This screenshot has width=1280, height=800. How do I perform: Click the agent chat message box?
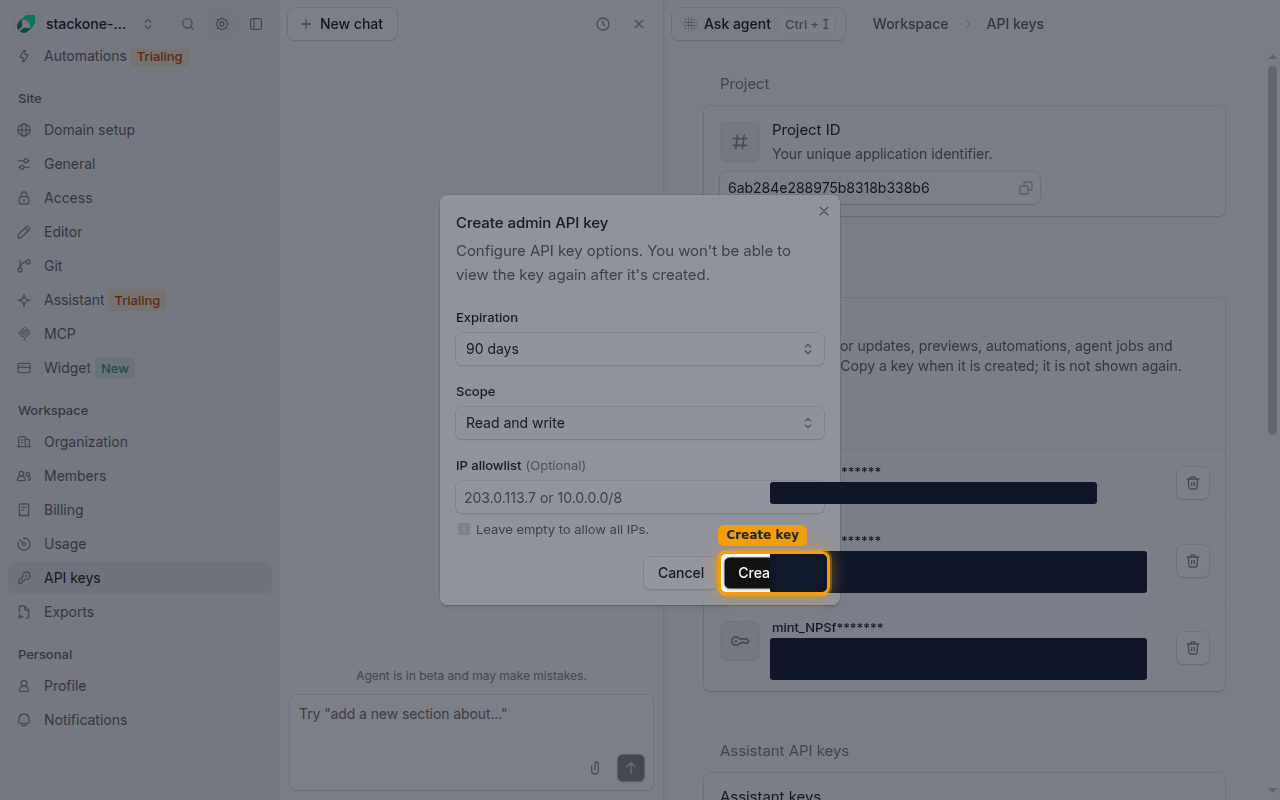coord(471,742)
